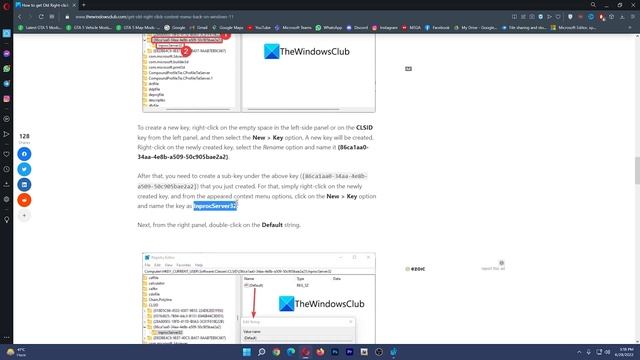Open Telegram in the Opera sidebar
Screen dimensions: 640x360
7,84
